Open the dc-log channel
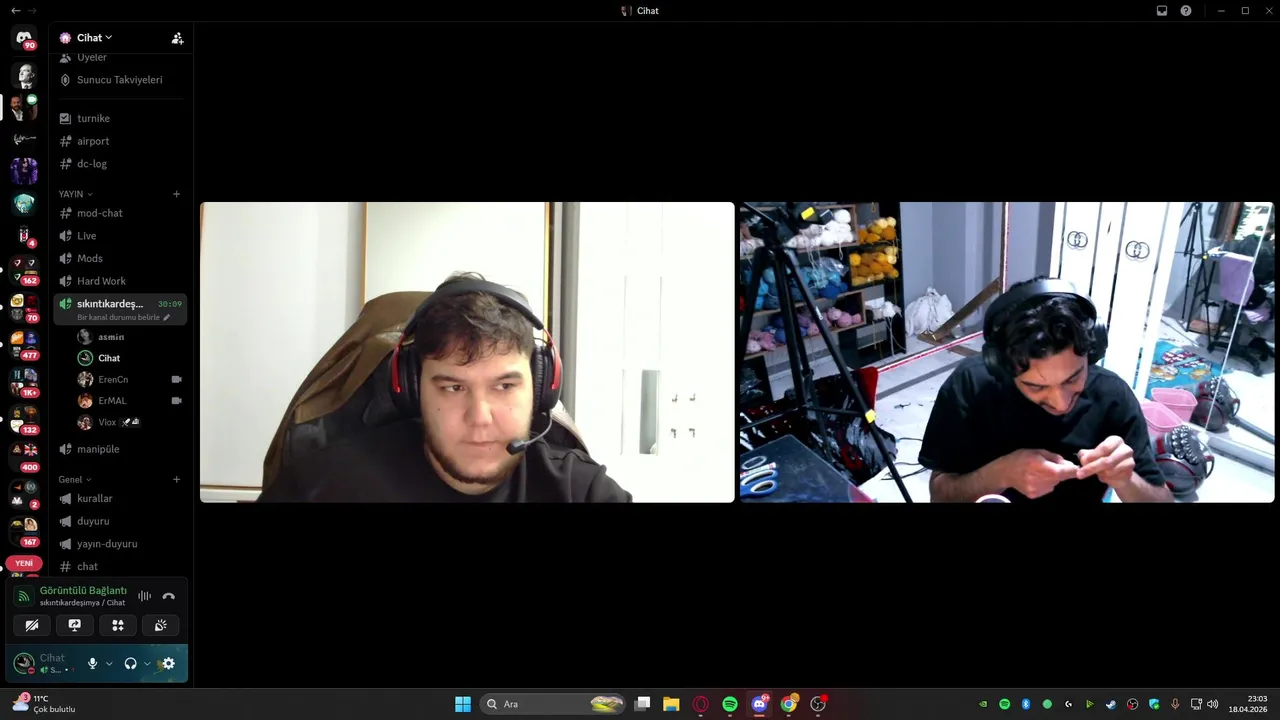The width and height of the screenshot is (1280, 720). tap(120, 164)
